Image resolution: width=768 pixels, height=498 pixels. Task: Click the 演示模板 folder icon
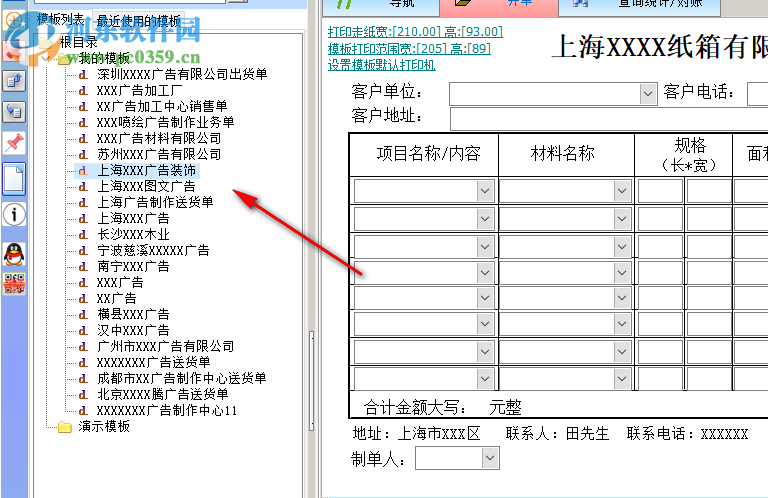point(65,427)
